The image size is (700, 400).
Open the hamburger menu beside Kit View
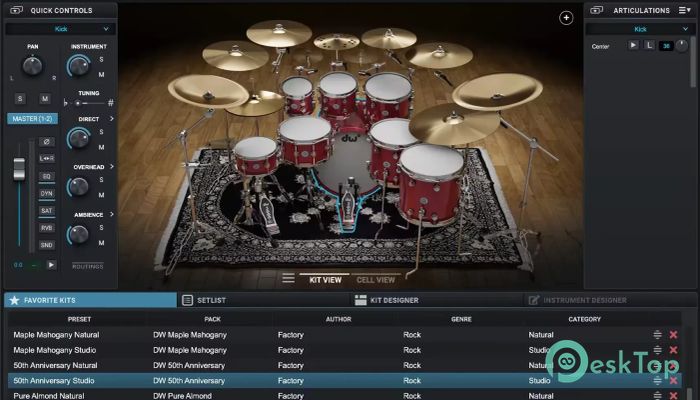pos(288,278)
